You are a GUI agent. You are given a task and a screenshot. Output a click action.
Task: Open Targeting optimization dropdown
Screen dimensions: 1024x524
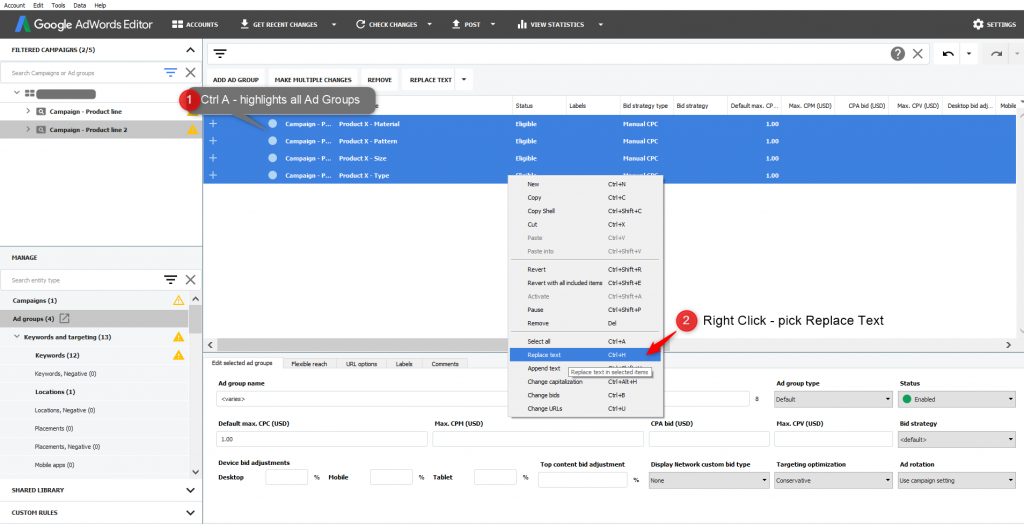(833, 480)
